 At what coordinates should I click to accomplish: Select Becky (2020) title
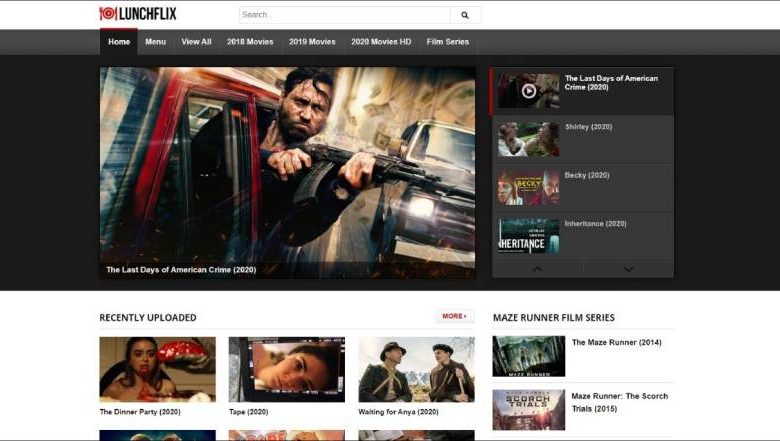click(587, 175)
